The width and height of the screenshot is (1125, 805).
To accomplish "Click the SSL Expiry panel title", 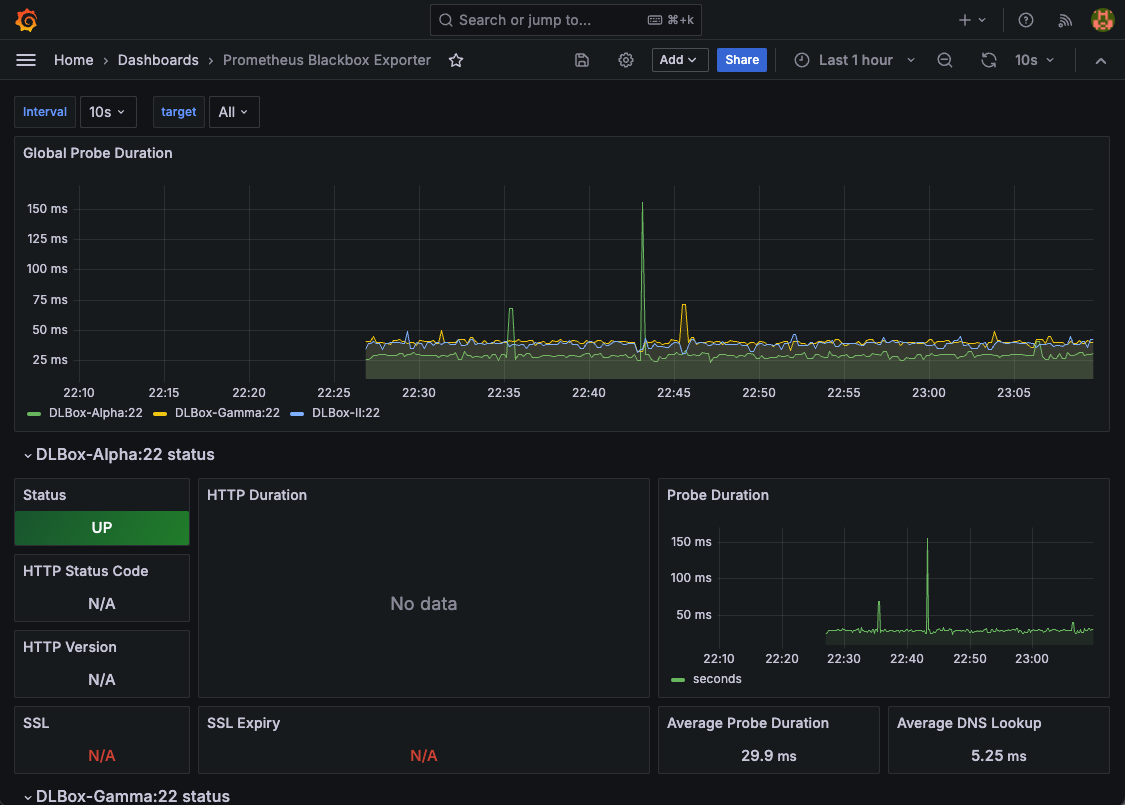I will click(243, 723).
